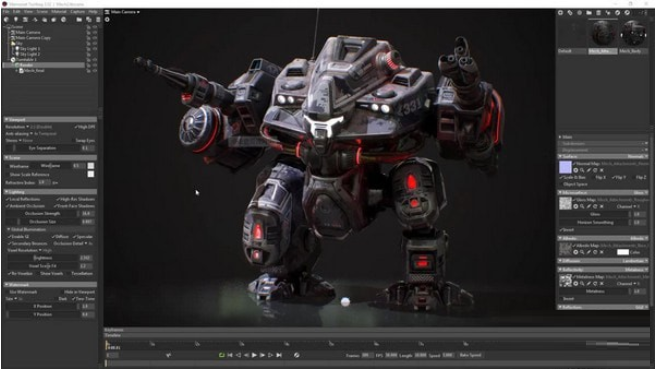This screenshot has width=656, height=370.
Task: Click the folder icon in scene toolbar
Action: pyautogui.click(x=79, y=19)
